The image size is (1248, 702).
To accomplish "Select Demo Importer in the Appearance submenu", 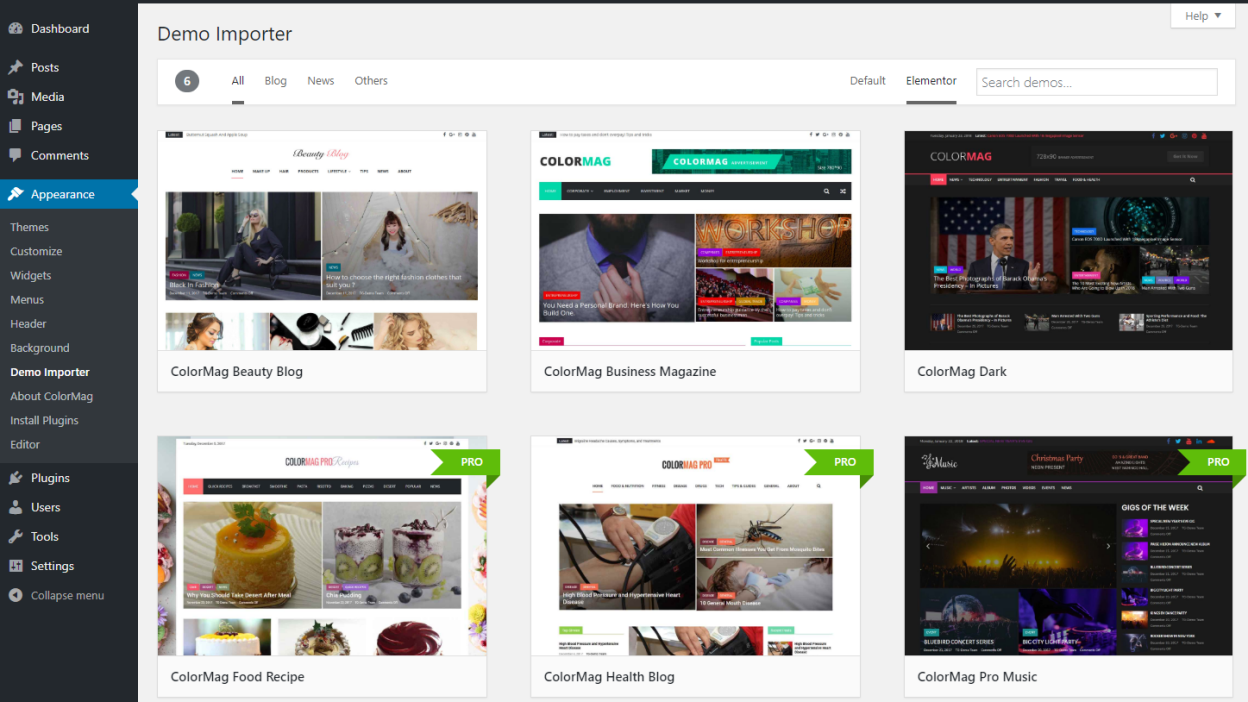I will [50, 372].
